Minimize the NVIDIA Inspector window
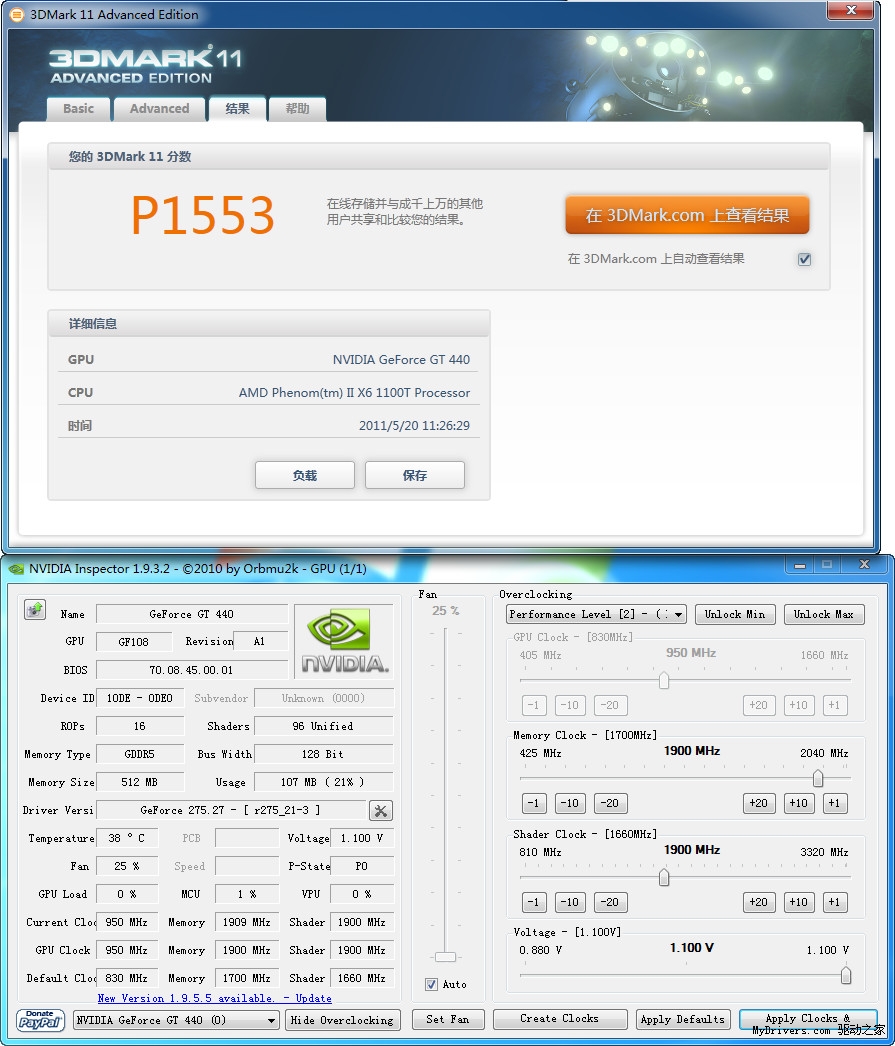This screenshot has height=1046, width=895. click(800, 565)
